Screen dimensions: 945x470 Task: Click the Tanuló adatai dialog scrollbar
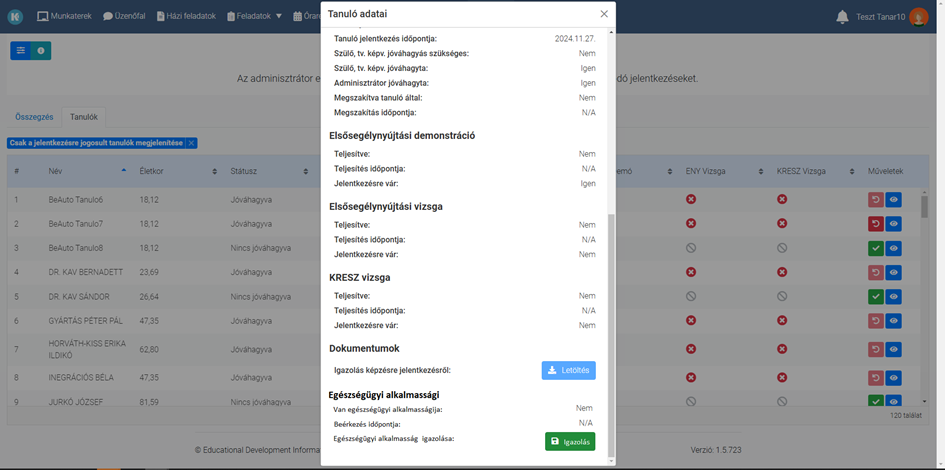(612, 334)
